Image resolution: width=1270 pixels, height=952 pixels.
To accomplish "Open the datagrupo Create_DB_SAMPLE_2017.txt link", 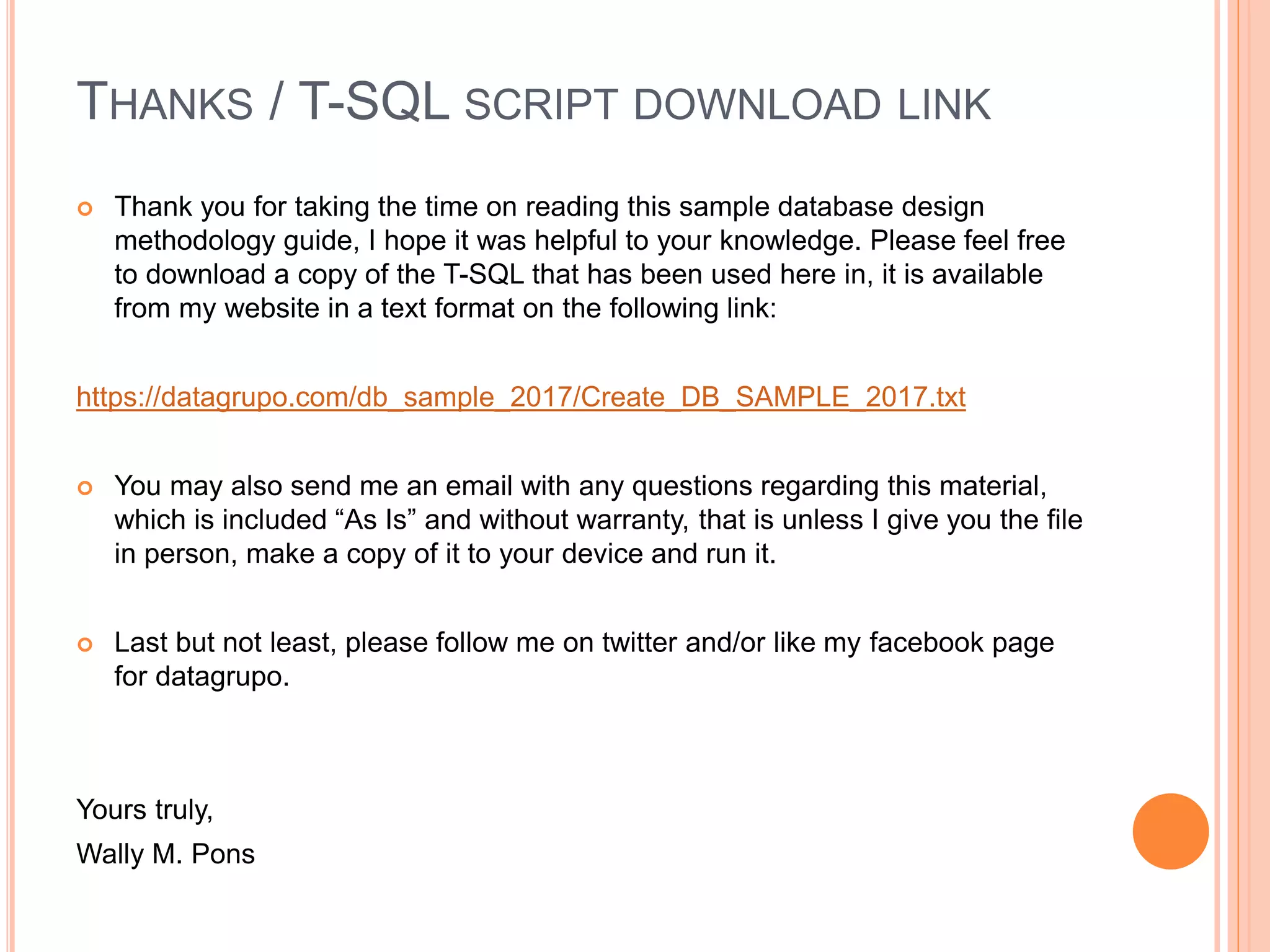I will (x=521, y=397).
